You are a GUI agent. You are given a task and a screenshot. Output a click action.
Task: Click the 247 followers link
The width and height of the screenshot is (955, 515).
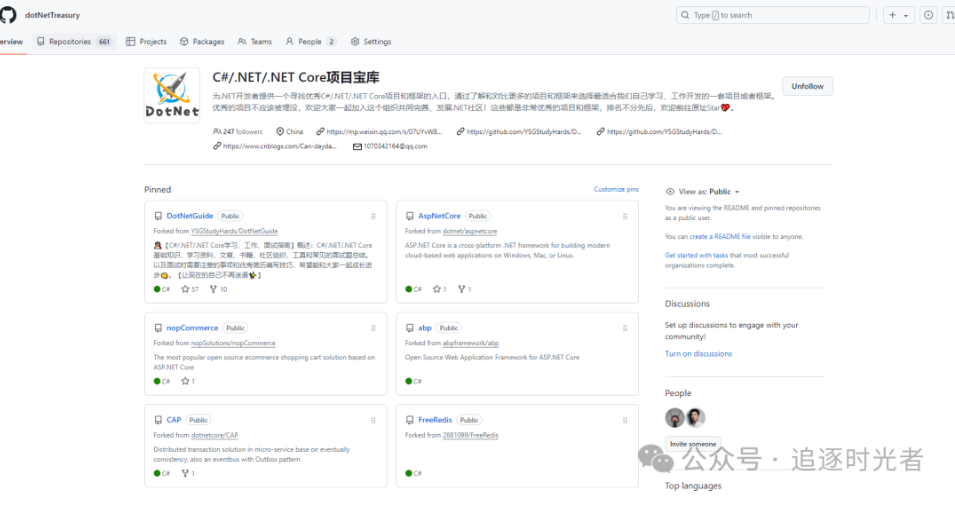pos(238,131)
